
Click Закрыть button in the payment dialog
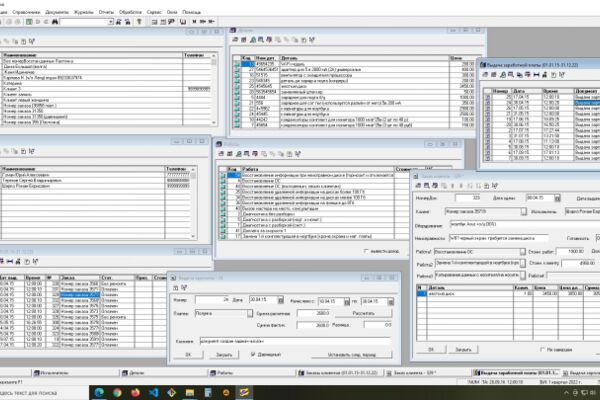tap(224, 354)
